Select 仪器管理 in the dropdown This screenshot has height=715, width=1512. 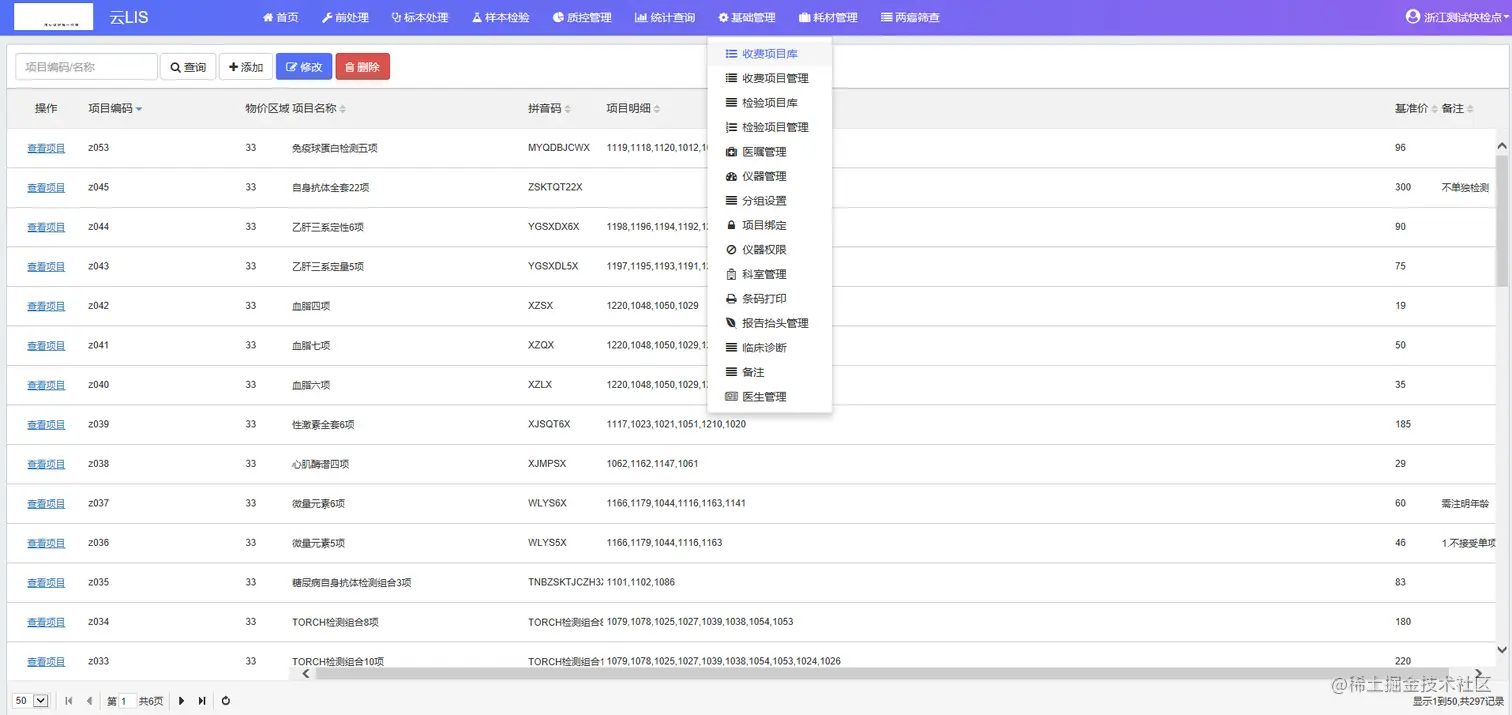pos(769,176)
